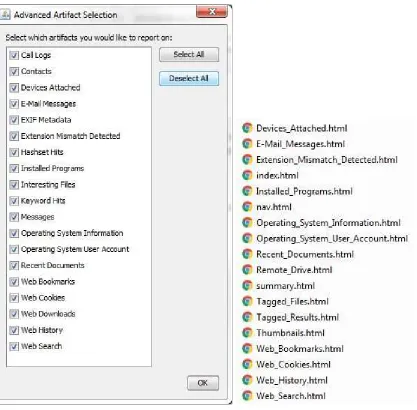Image resolution: width=417 pixels, height=410 pixels.
Task: Click the Web_Search.html file icon
Action: (247, 396)
